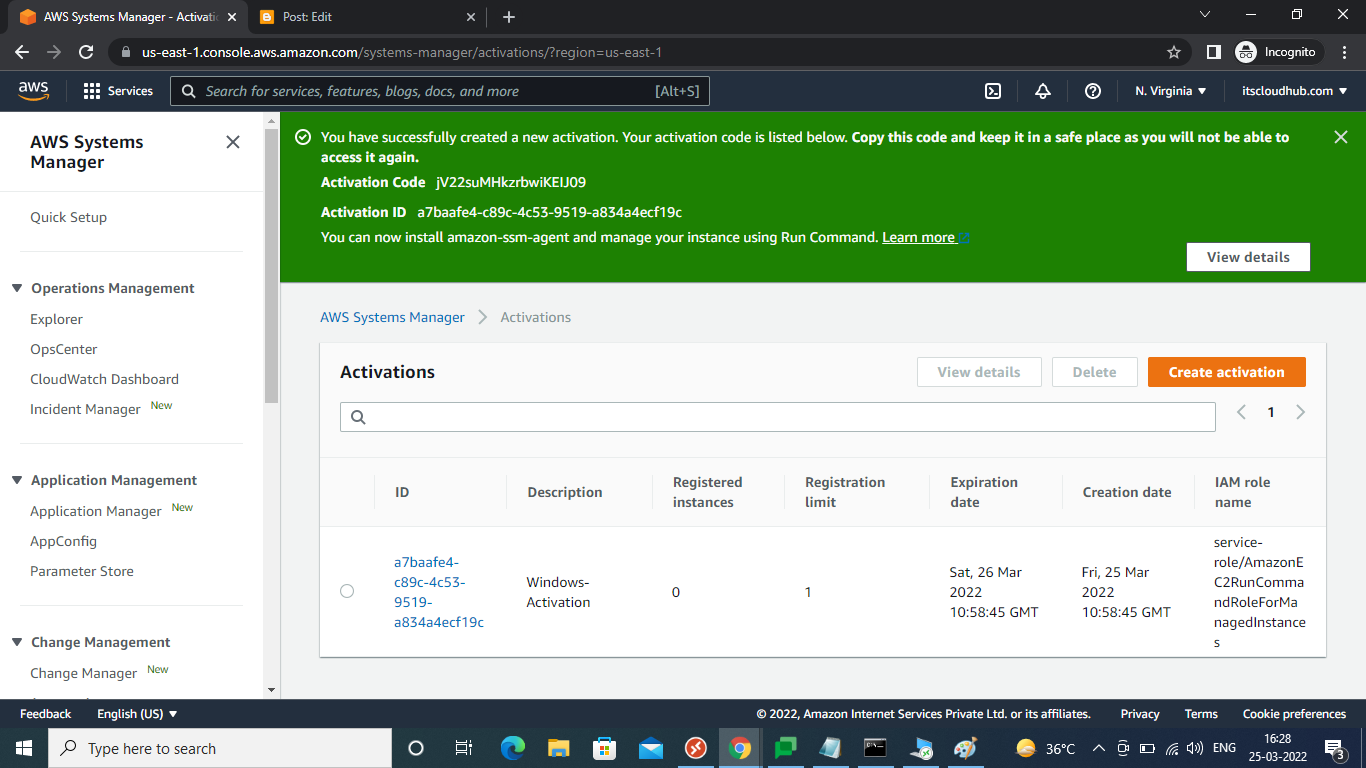Open the Windows notification center
The height and width of the screenshot is (768, 1366).
coord(1334,748)
